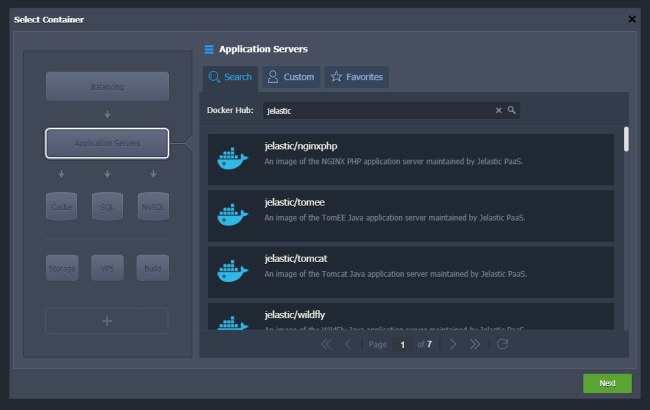
Task: Click the Docker whale icon for nginxphp
Action: click(233, 158)
